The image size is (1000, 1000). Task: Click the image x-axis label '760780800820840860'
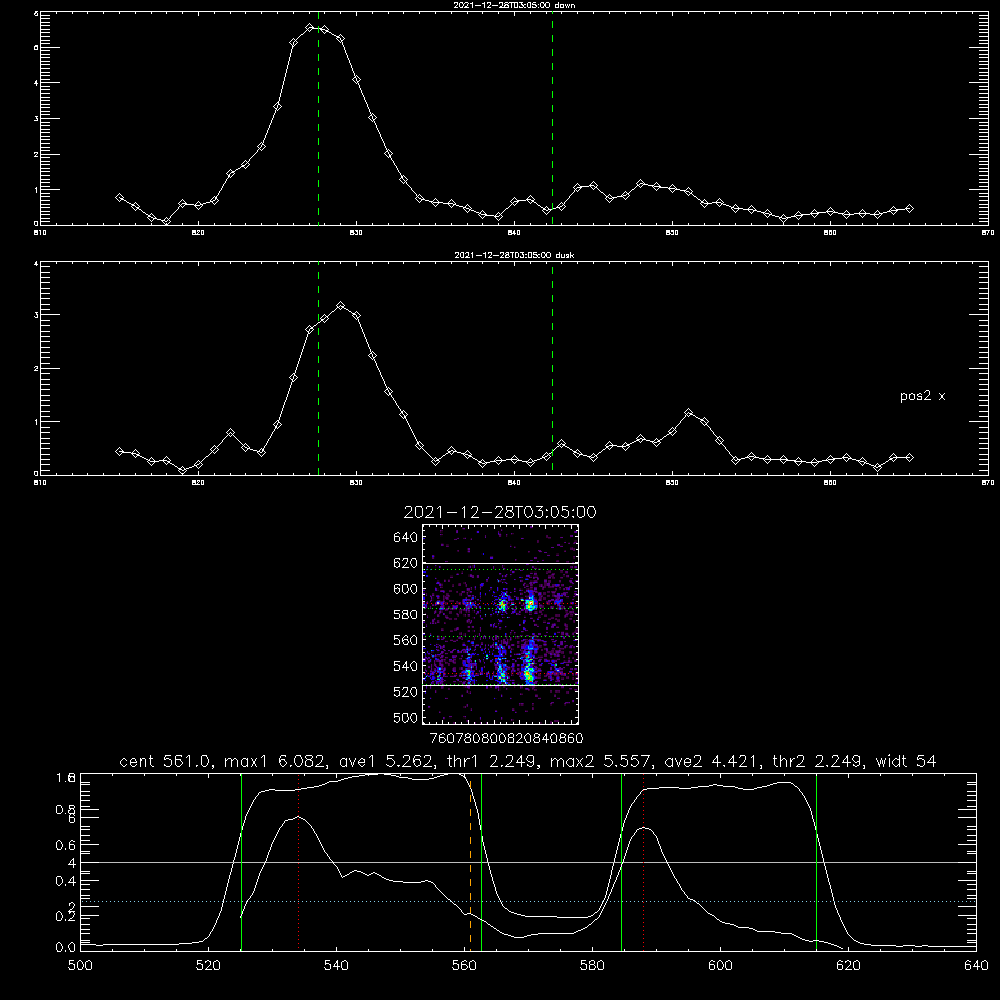[x=506, y=738]
